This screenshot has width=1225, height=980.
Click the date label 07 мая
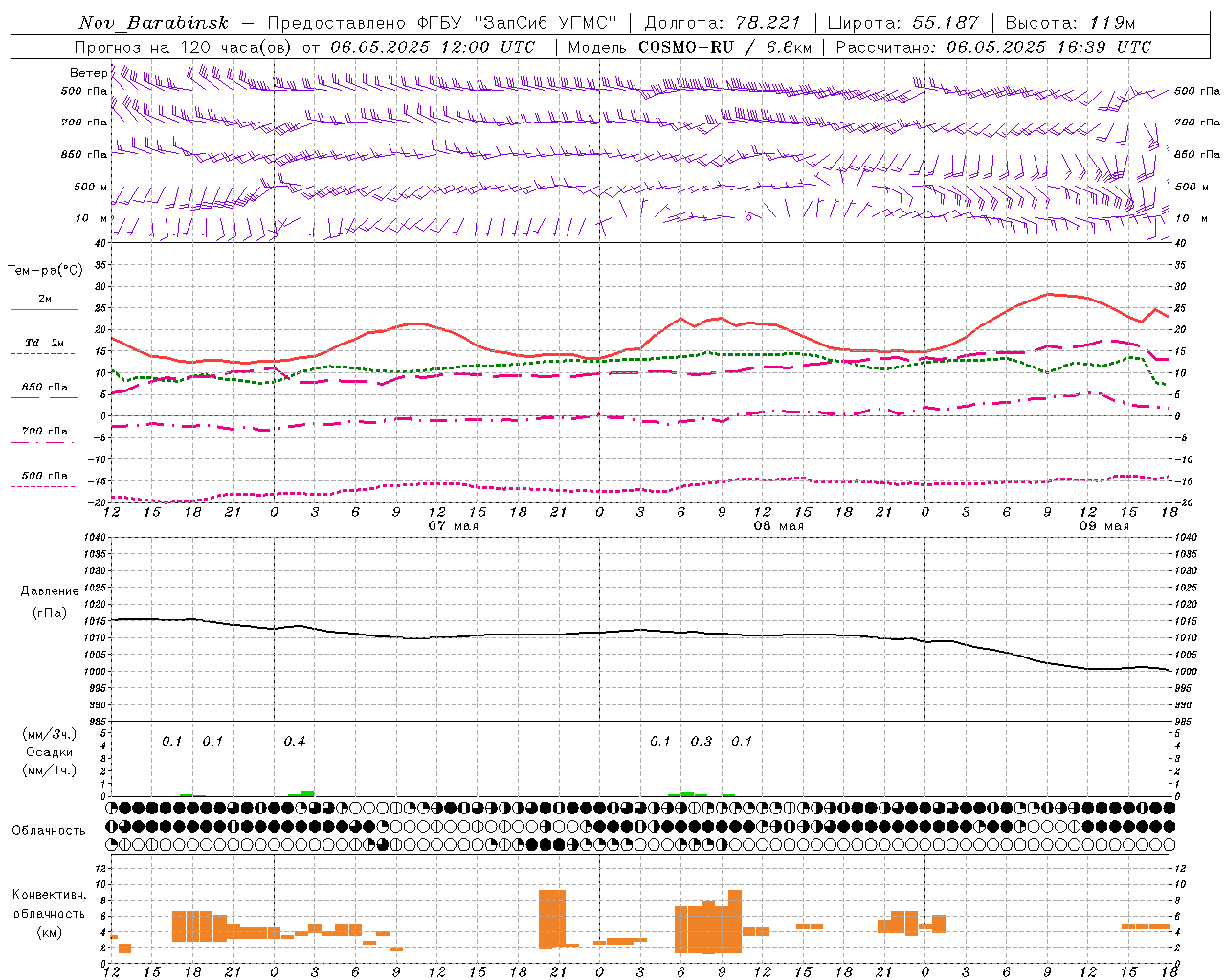pos(453,526)
